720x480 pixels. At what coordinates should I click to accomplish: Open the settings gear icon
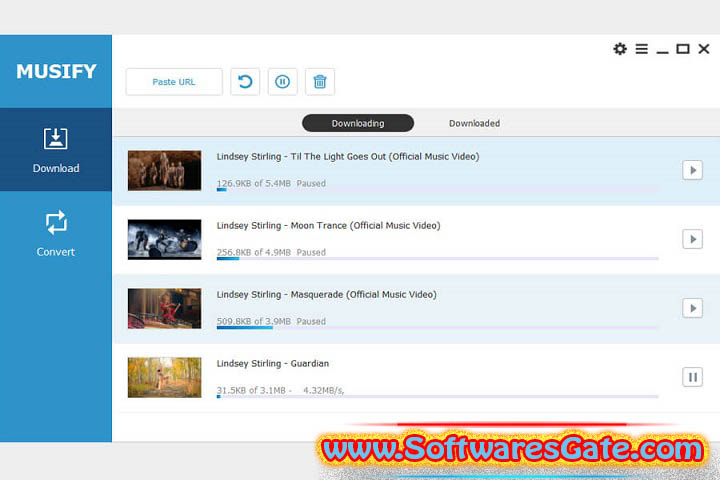[x=620, y=49]
